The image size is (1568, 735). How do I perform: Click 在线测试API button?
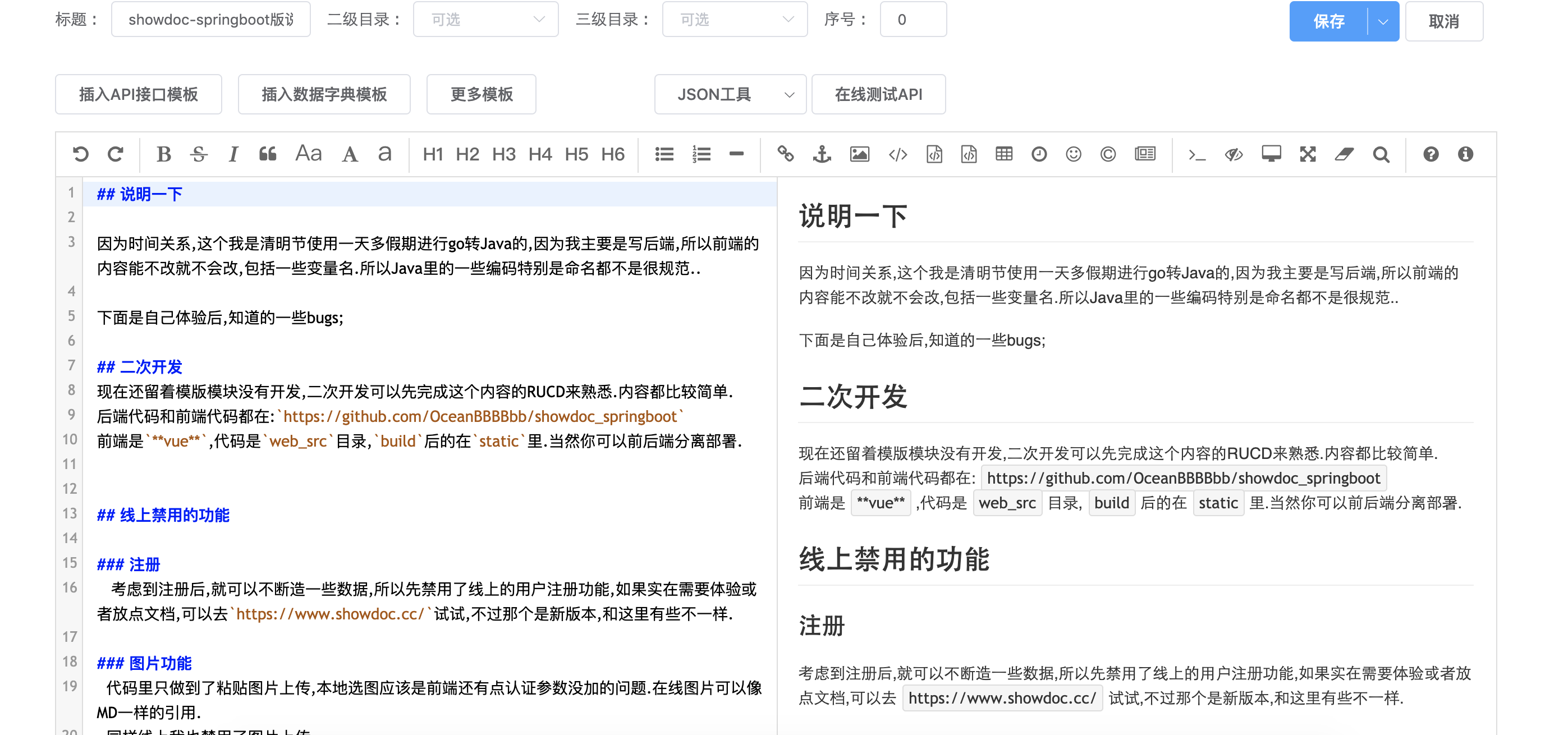[879, 94]
